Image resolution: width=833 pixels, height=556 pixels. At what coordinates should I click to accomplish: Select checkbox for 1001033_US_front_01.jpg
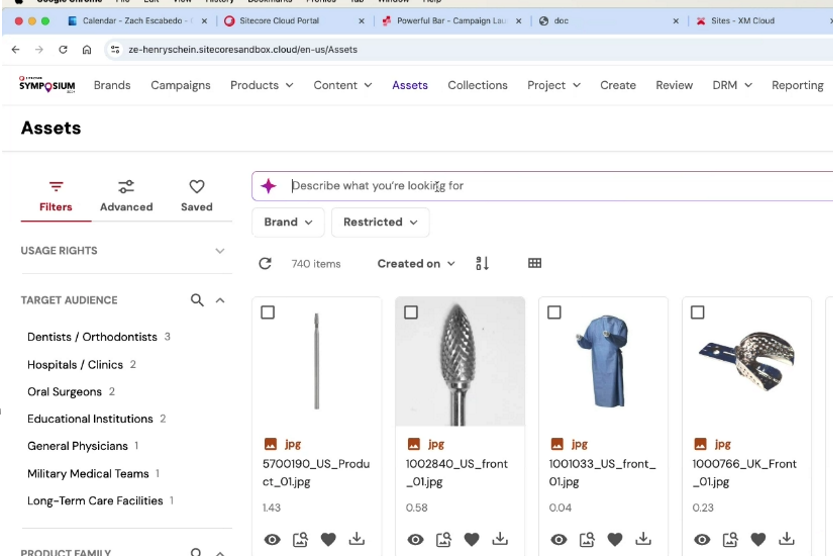(554, 312)
